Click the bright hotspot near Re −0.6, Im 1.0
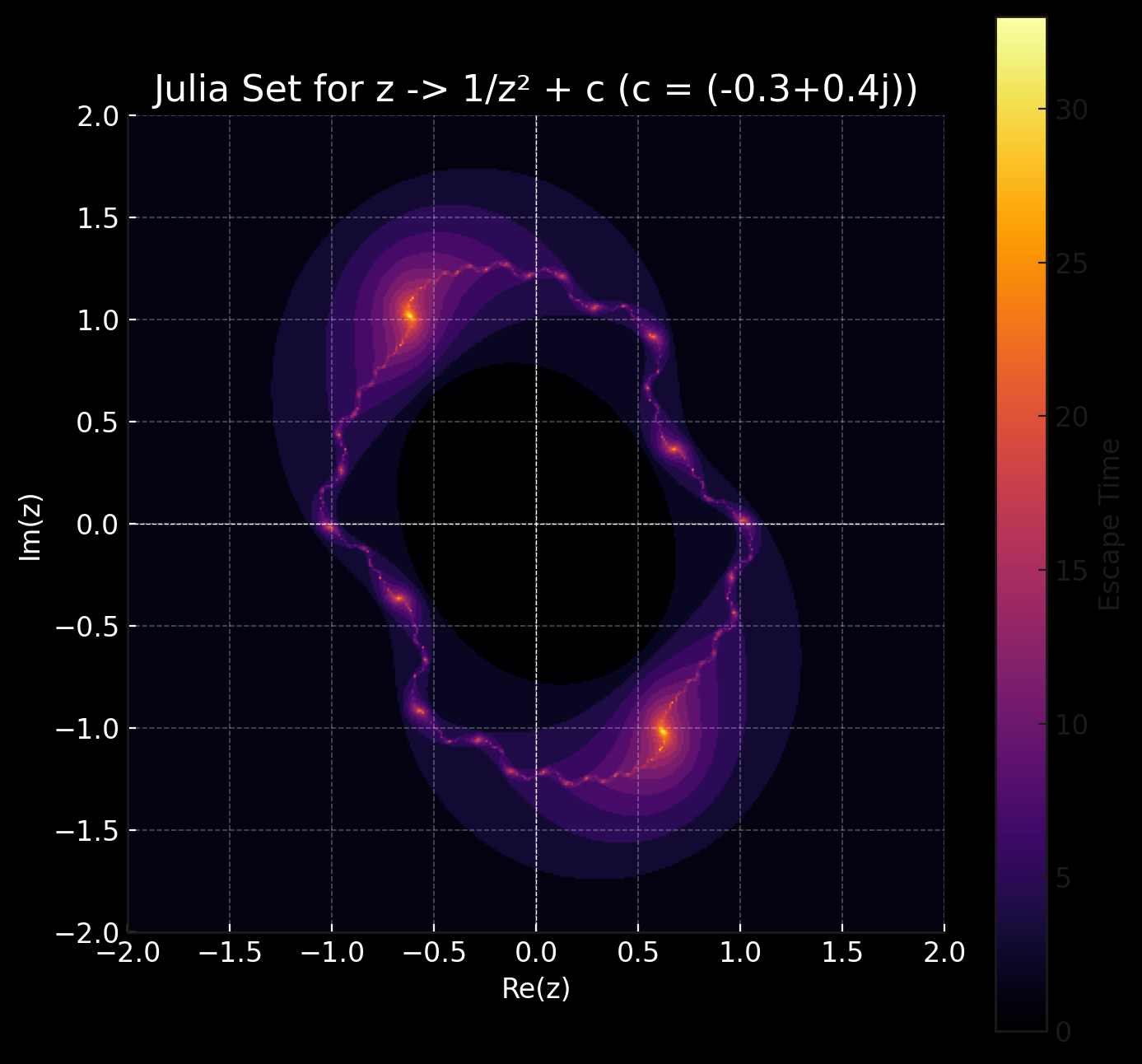 click(x=410, y=315)
